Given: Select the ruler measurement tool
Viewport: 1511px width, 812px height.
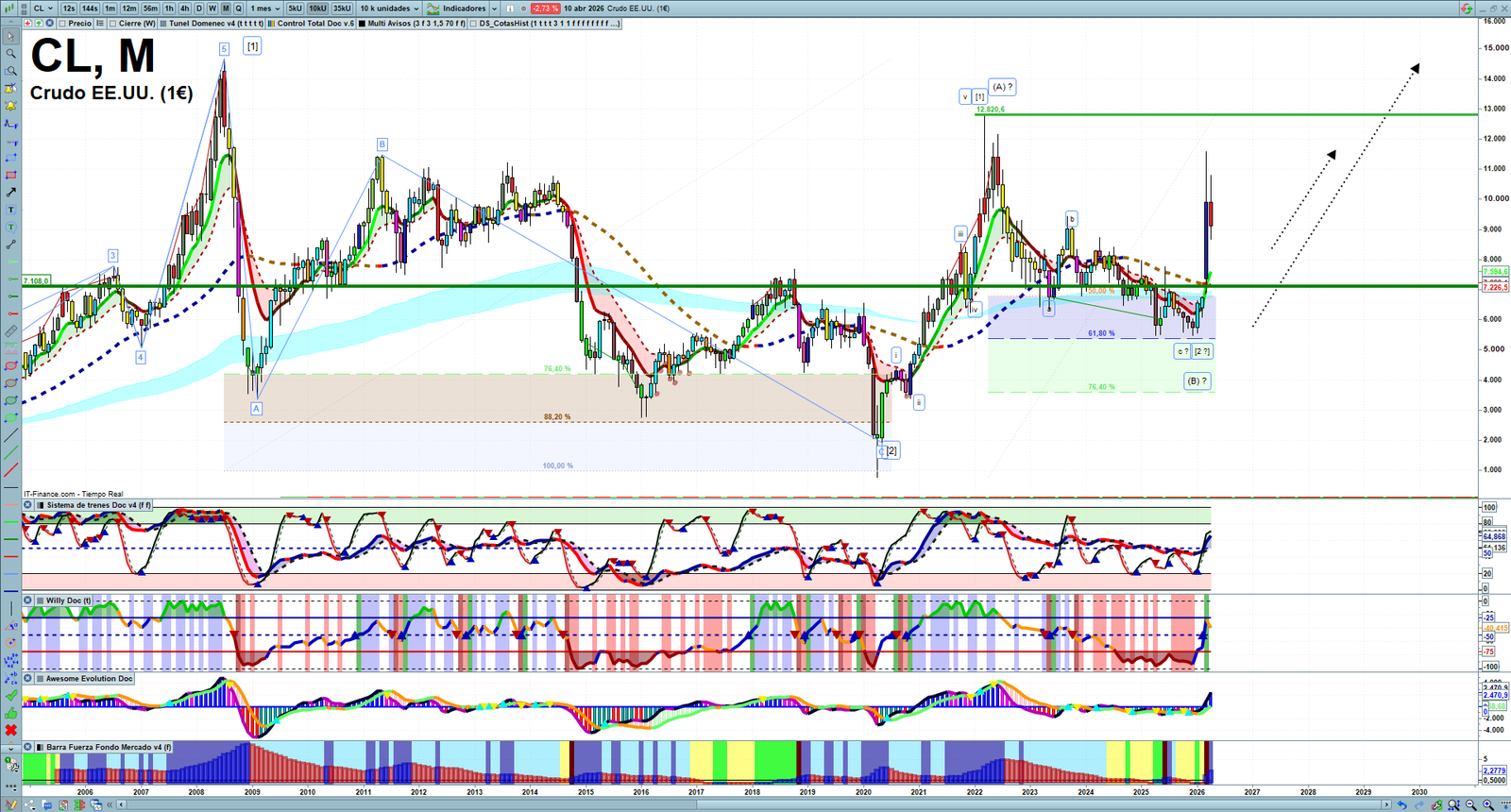Looking at the screenshot, I should click(x=10, y=331).
